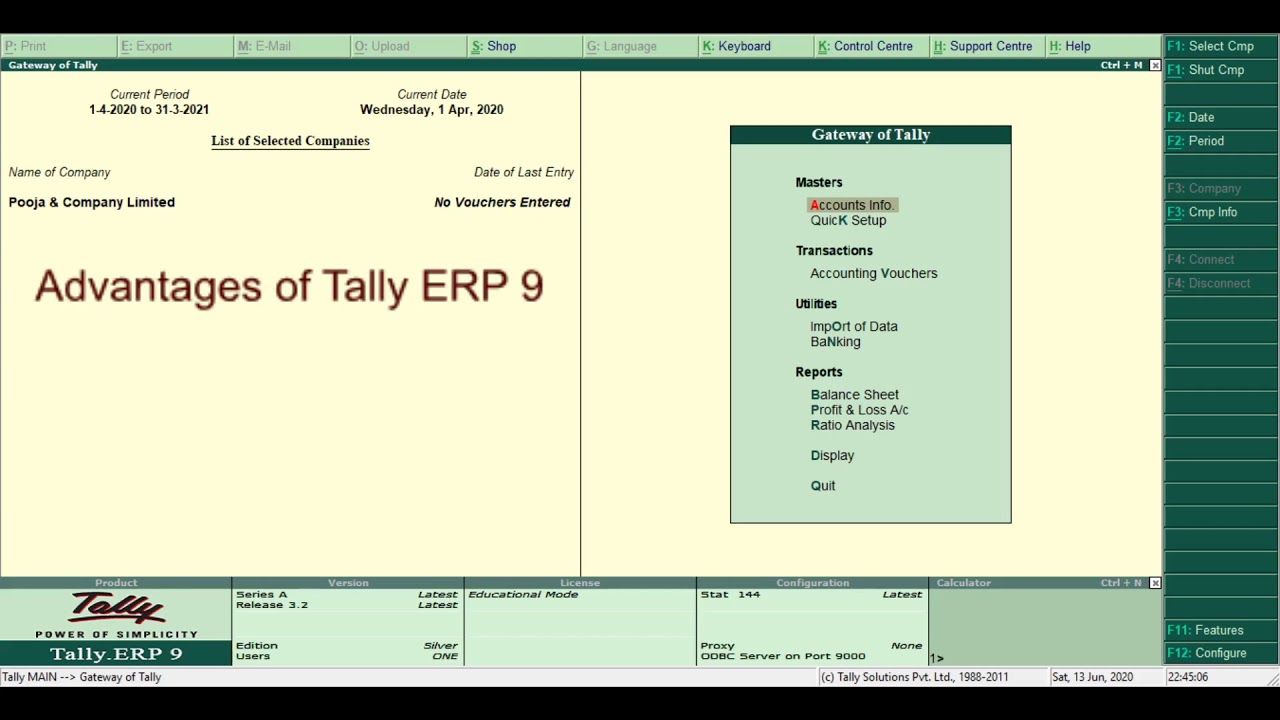Close the Calculator info panel
1280x720 pixels.
[x=1155, y=582]
